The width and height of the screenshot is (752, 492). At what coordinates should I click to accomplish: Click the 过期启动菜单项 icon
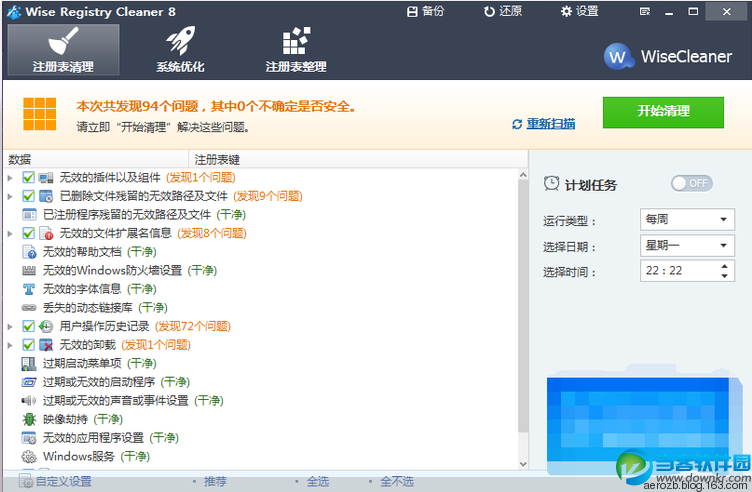coord(29,363)
